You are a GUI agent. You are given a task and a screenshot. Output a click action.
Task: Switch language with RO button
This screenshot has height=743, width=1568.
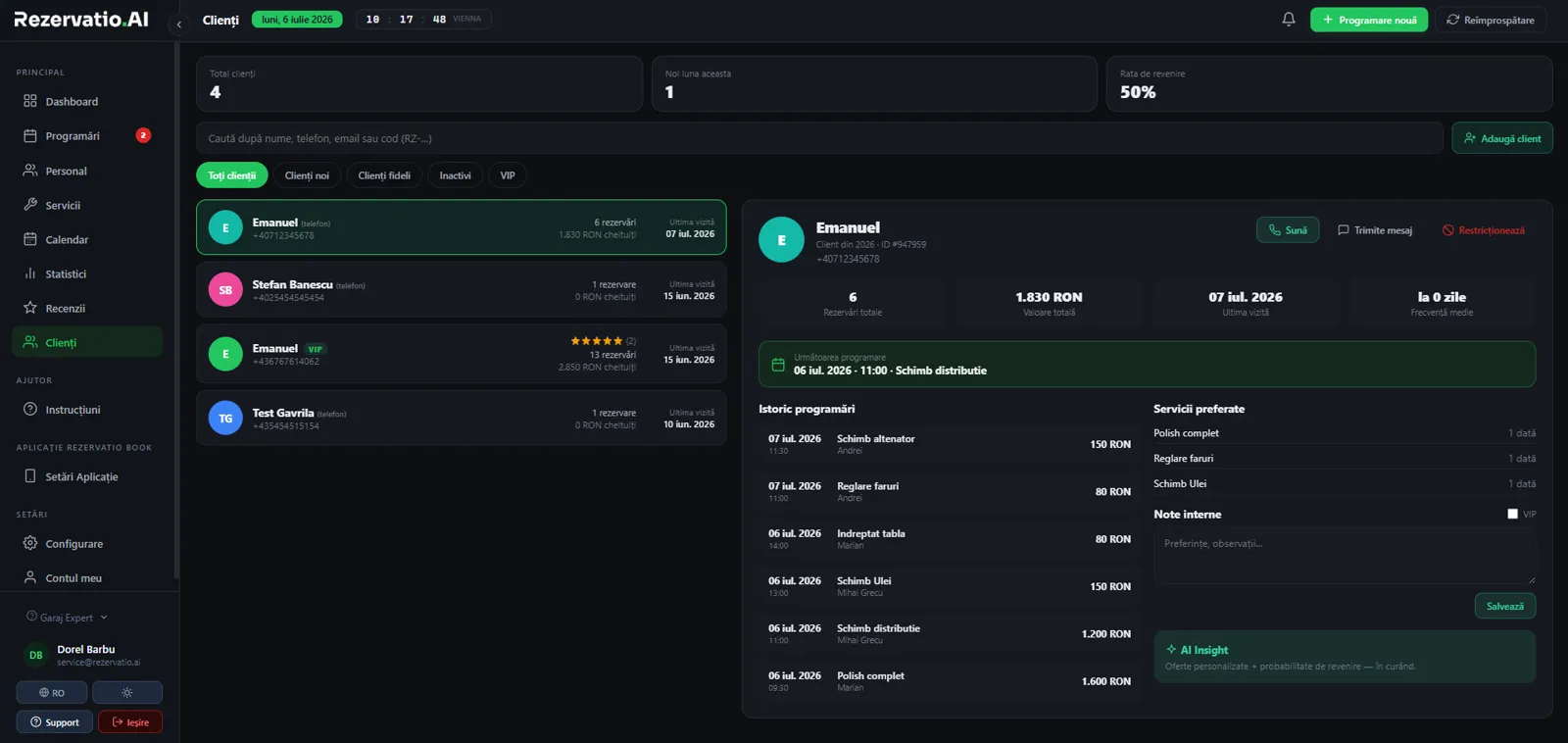point(52,692)
